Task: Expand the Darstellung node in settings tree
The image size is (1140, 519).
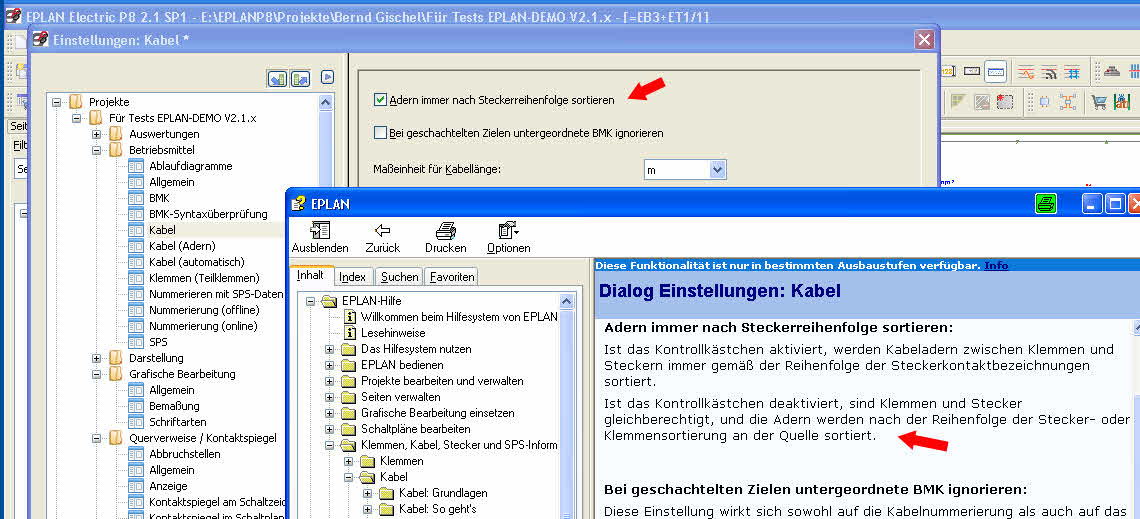Action: (x=96, y=358)
